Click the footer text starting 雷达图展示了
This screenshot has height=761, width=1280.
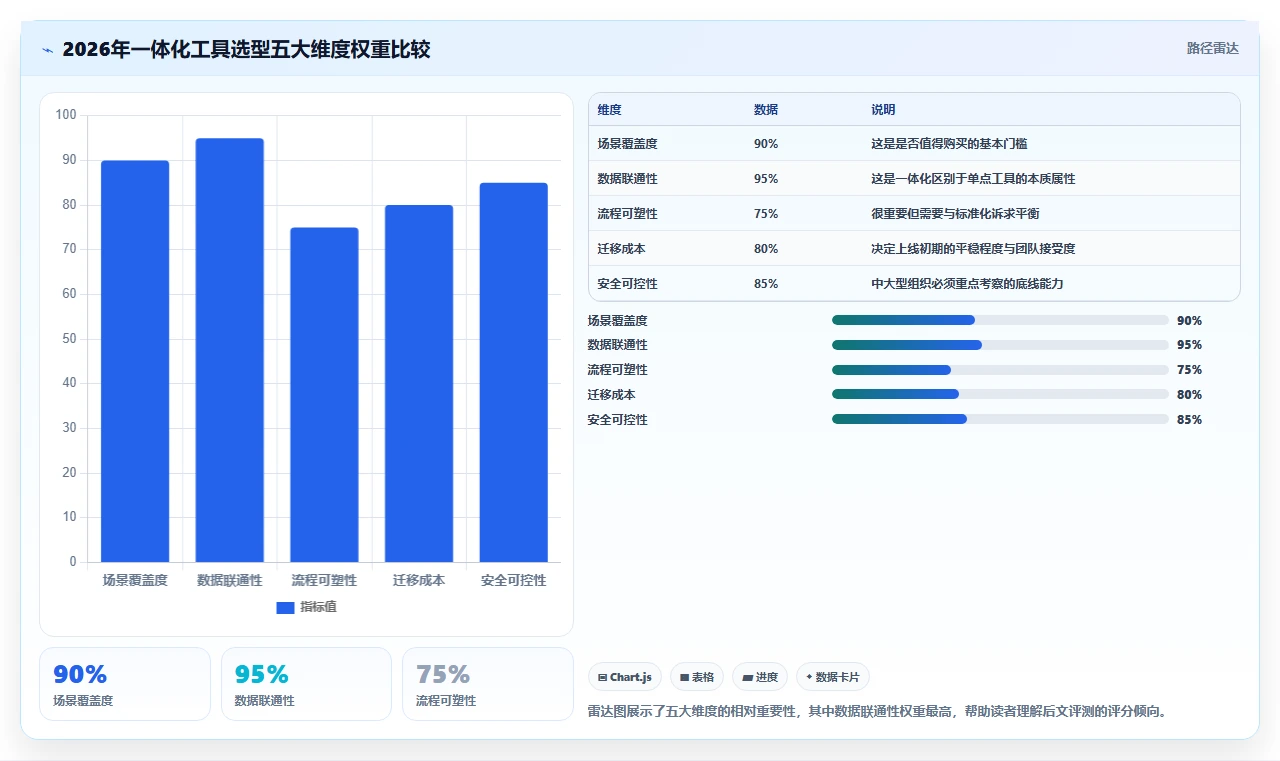(x=878, y=712)
